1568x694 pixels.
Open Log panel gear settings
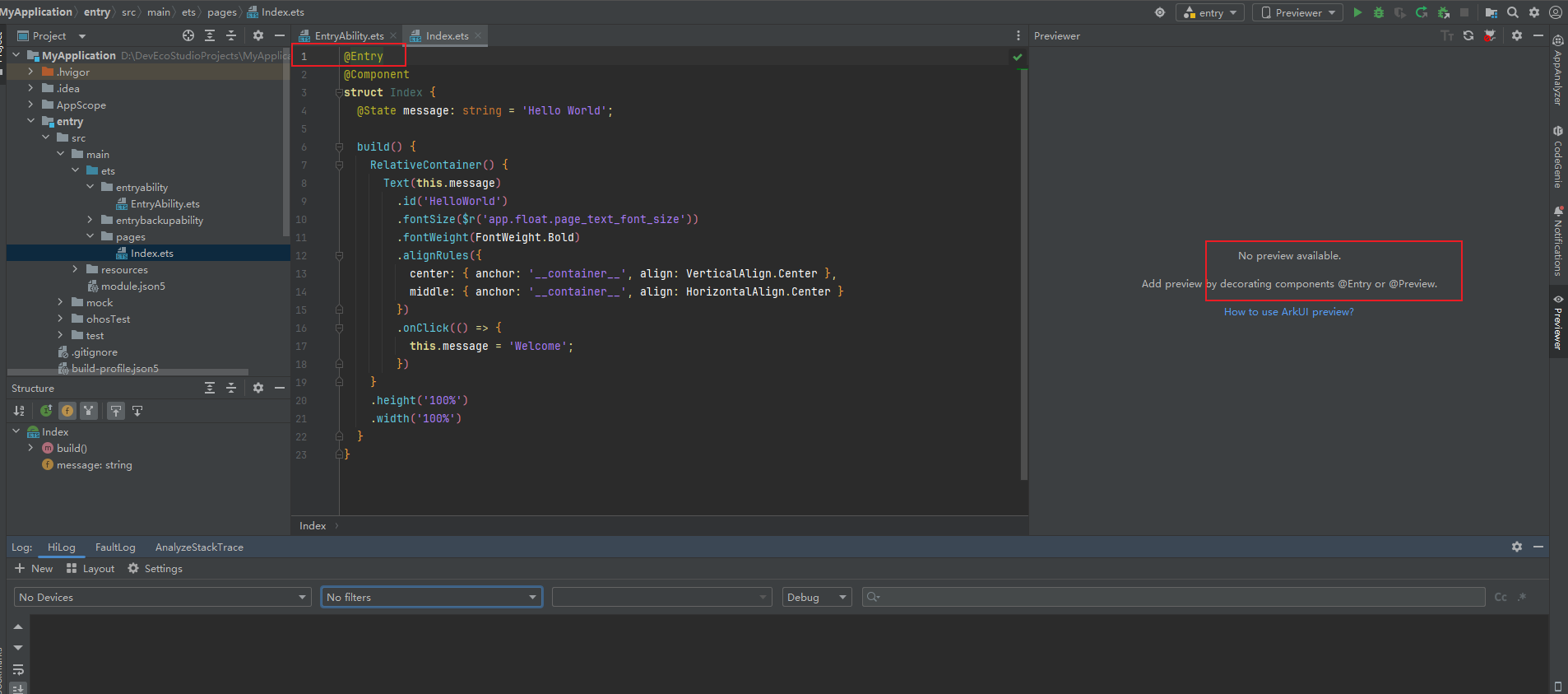tap(1517, 547)
